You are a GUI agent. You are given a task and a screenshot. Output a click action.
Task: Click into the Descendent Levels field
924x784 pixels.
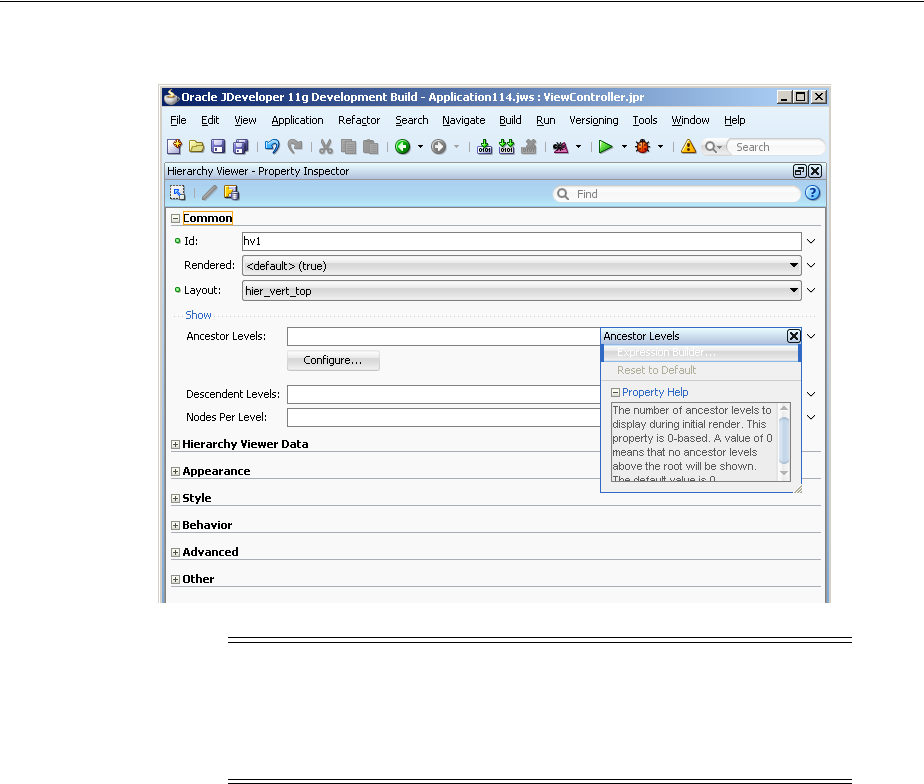pyautogui.click(x=444, y=394)
